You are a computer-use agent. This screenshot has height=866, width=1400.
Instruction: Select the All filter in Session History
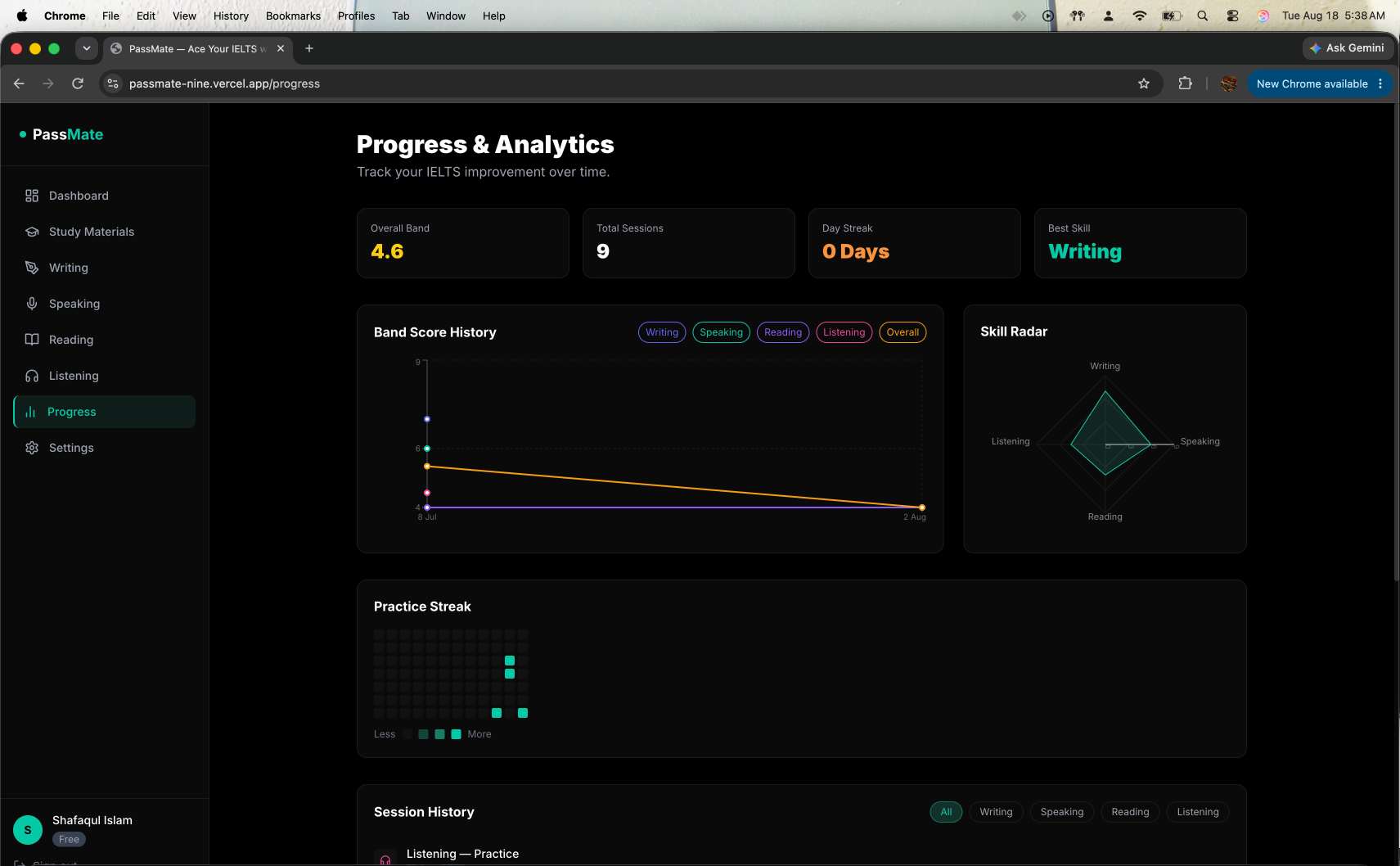(x=946, y=812)
